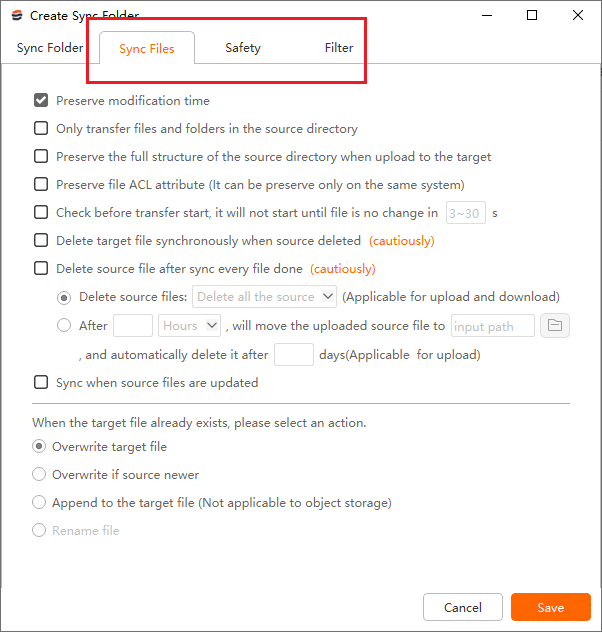602x632 pixels.
Task: Expand the Hours unit dropdown
Action: 190,326
